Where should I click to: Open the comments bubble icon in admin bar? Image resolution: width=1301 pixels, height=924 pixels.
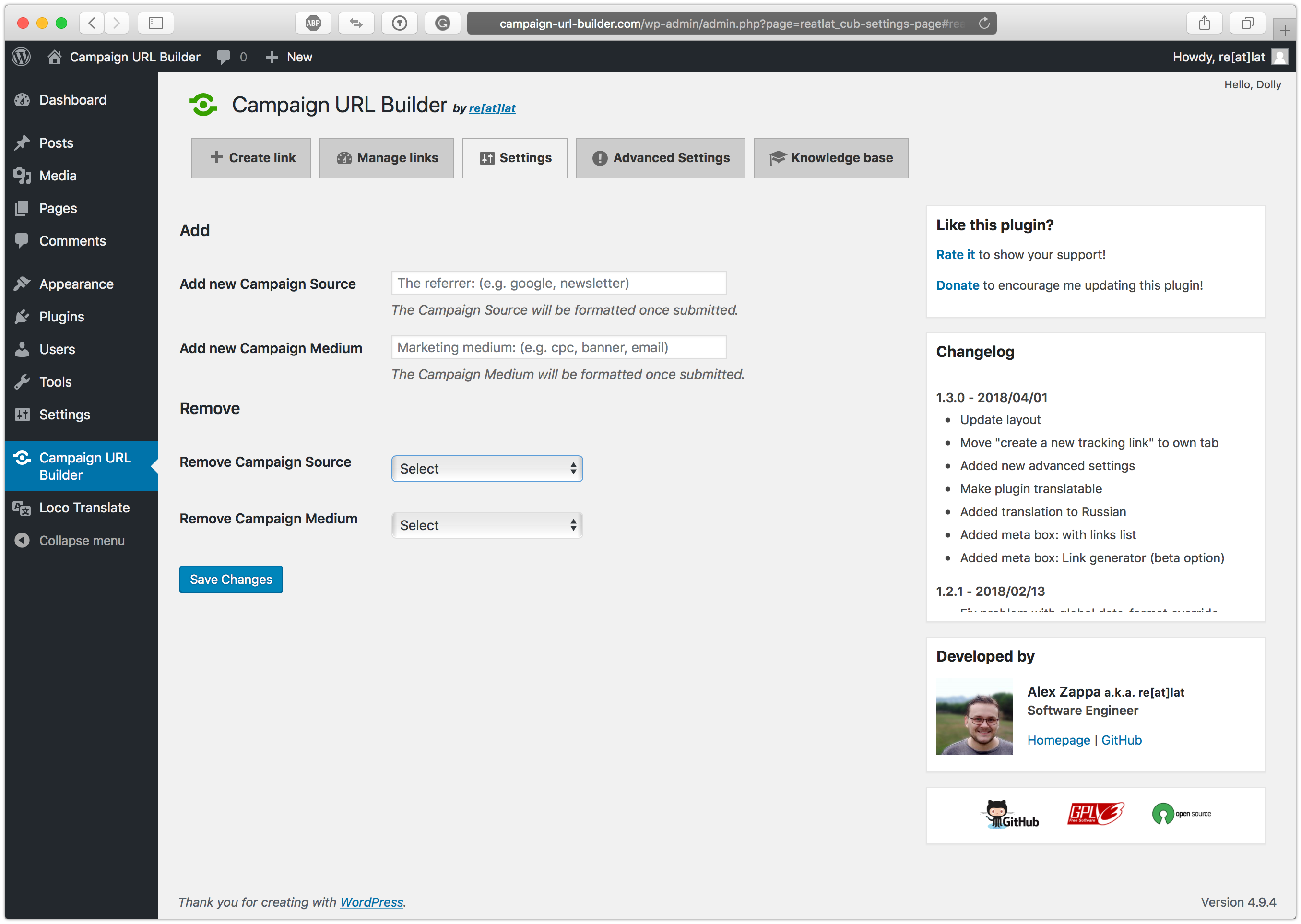pyautogui.click(x=224, y=57)
